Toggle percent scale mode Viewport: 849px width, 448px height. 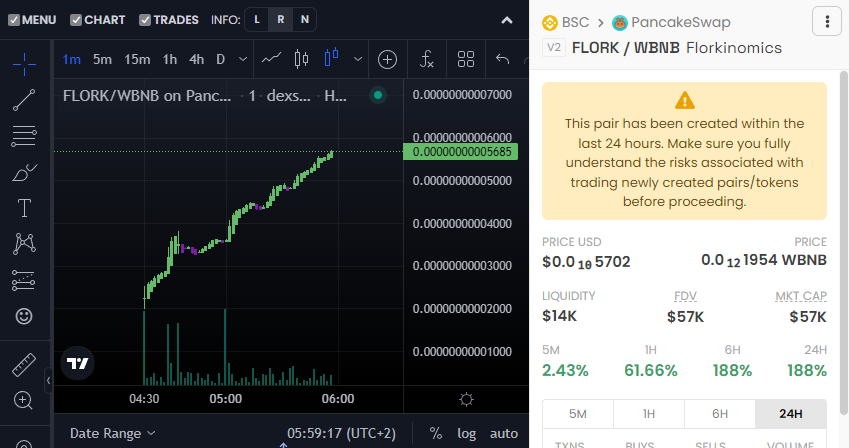pos(435,433)
